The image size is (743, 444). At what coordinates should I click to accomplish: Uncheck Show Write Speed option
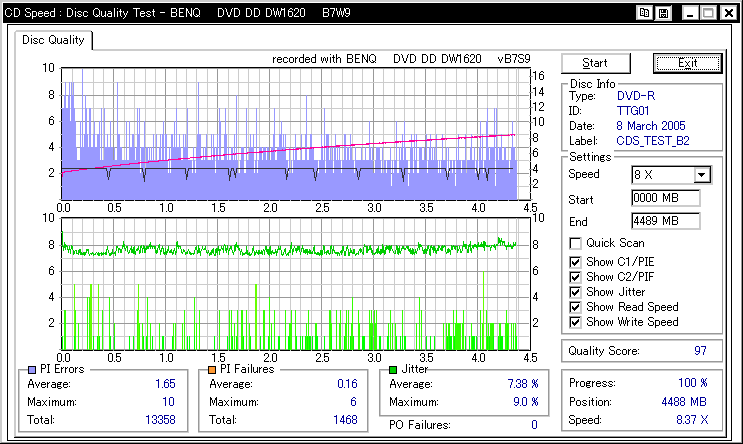[575, 322]
